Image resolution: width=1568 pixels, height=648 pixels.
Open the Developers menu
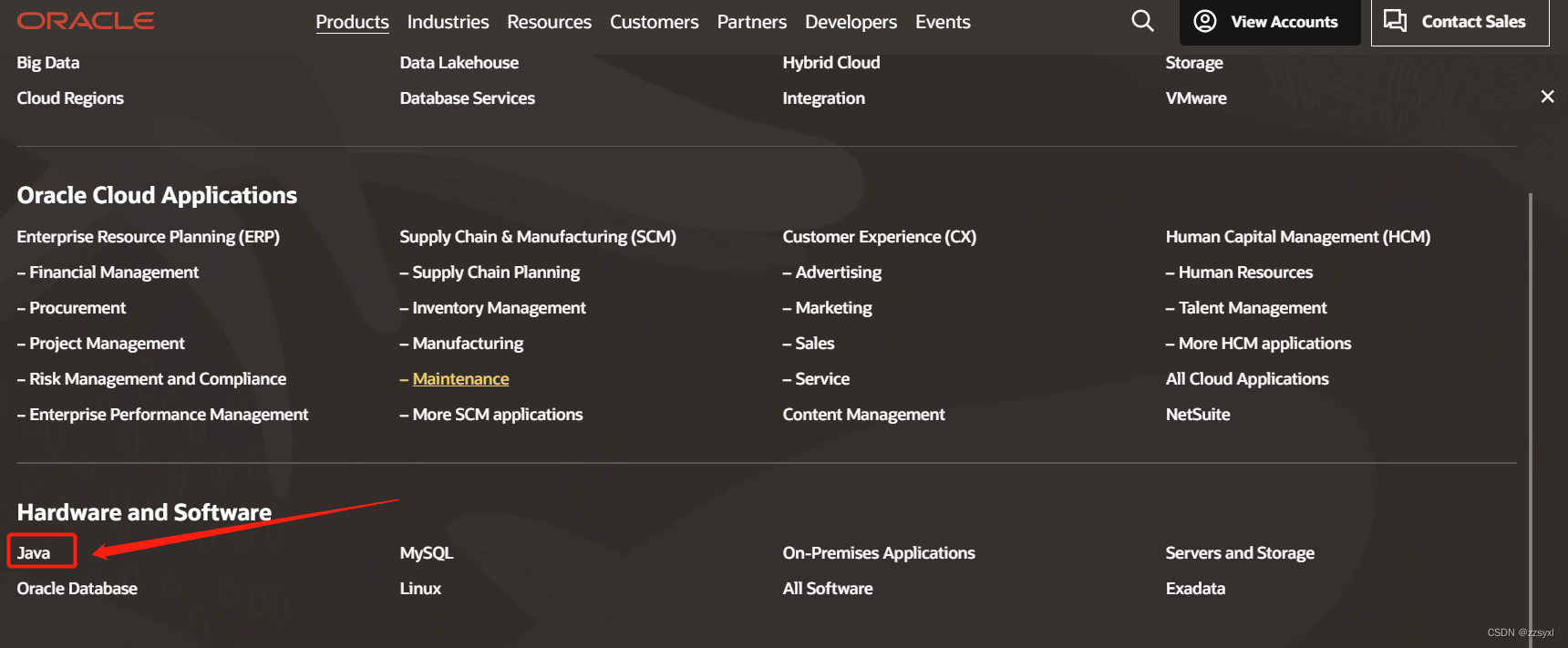coord(851,22)
